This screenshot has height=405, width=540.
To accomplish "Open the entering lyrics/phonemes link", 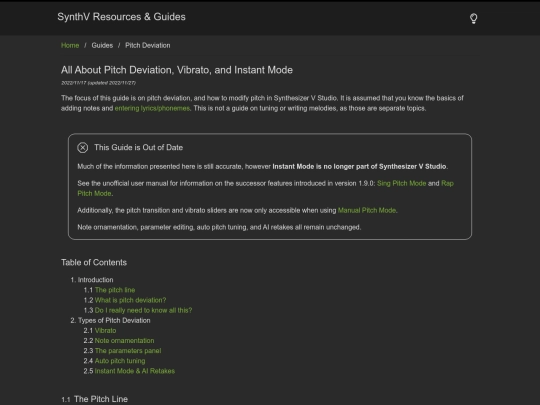I will 152,108.
